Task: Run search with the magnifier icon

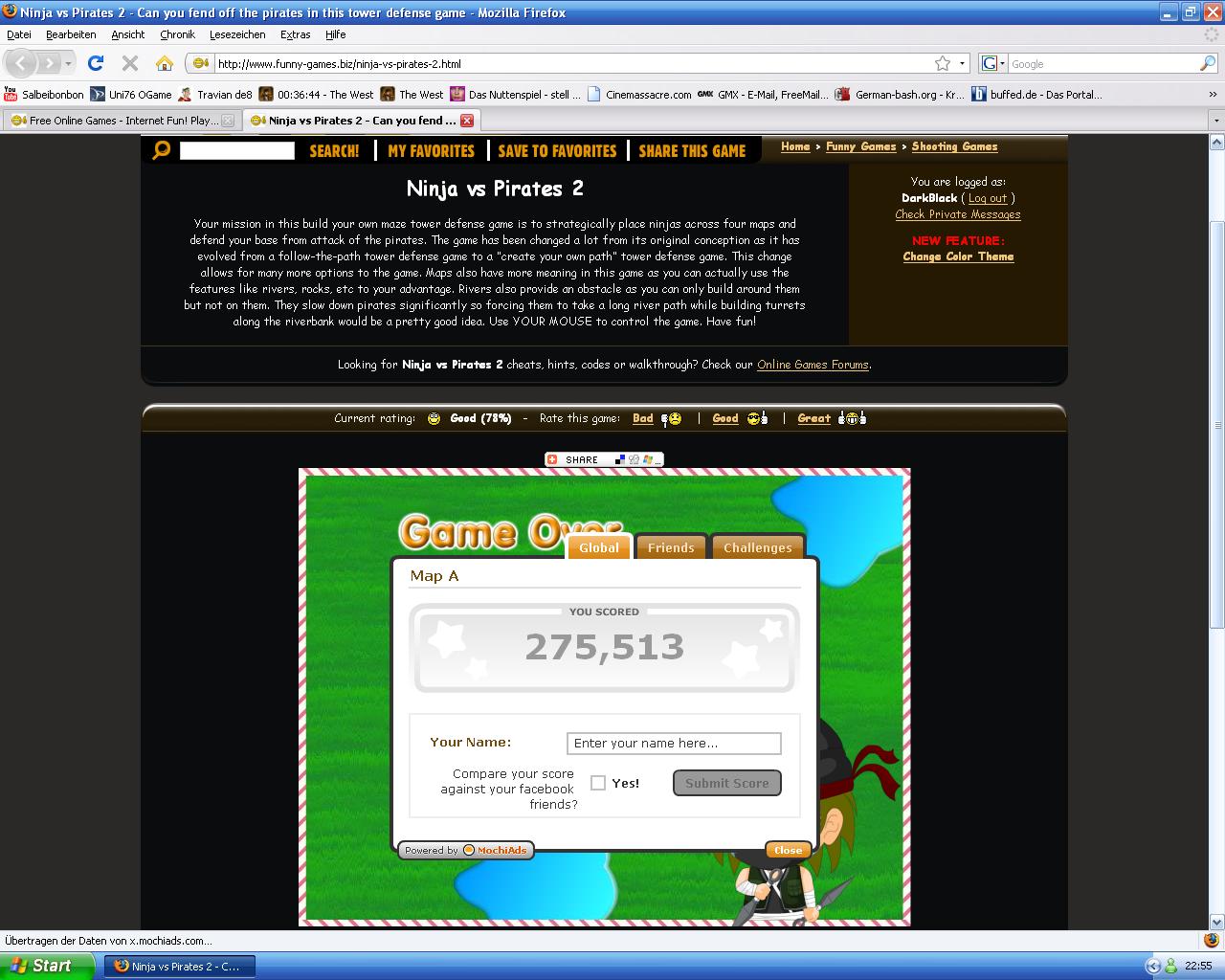Action: point(1208,63)
